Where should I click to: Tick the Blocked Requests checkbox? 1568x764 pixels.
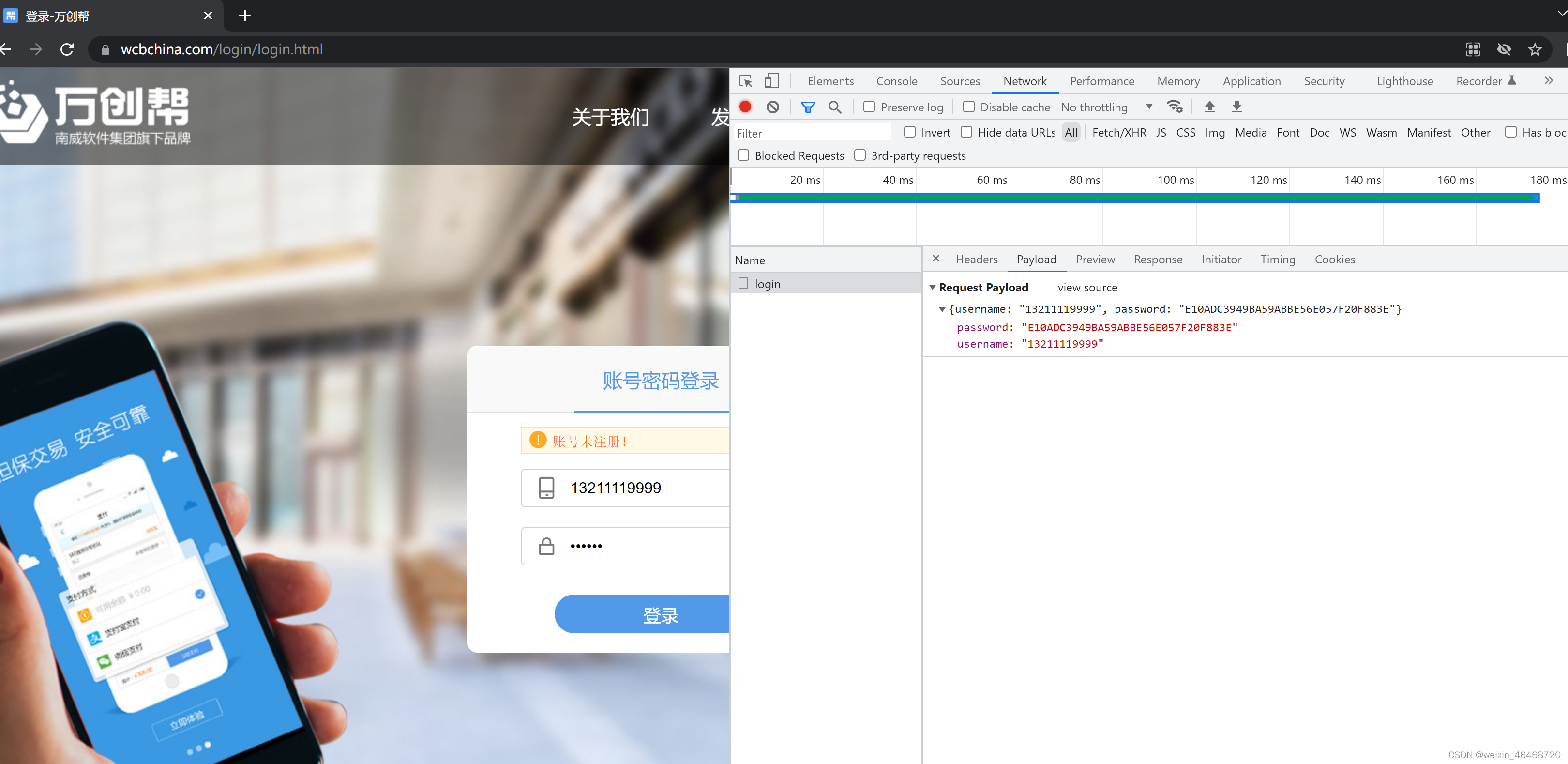[x=743, y=155]
